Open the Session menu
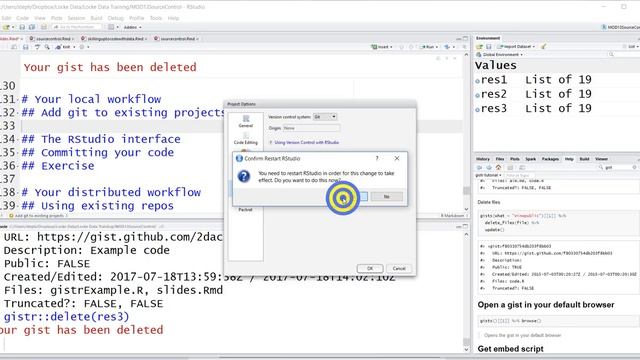This screenshot has height=360, width=640. [x=76, y=18]
